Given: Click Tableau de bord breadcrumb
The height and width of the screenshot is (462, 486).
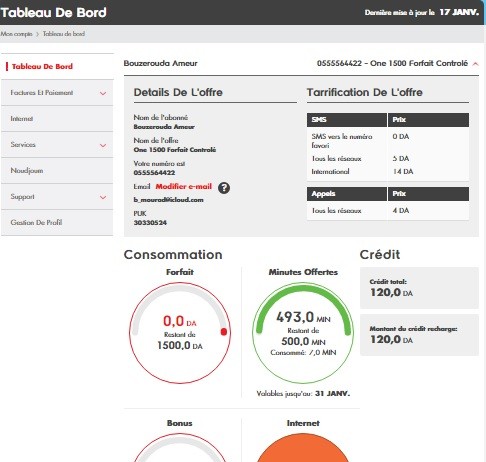Looking at the screenshot, I should [64, 34].
